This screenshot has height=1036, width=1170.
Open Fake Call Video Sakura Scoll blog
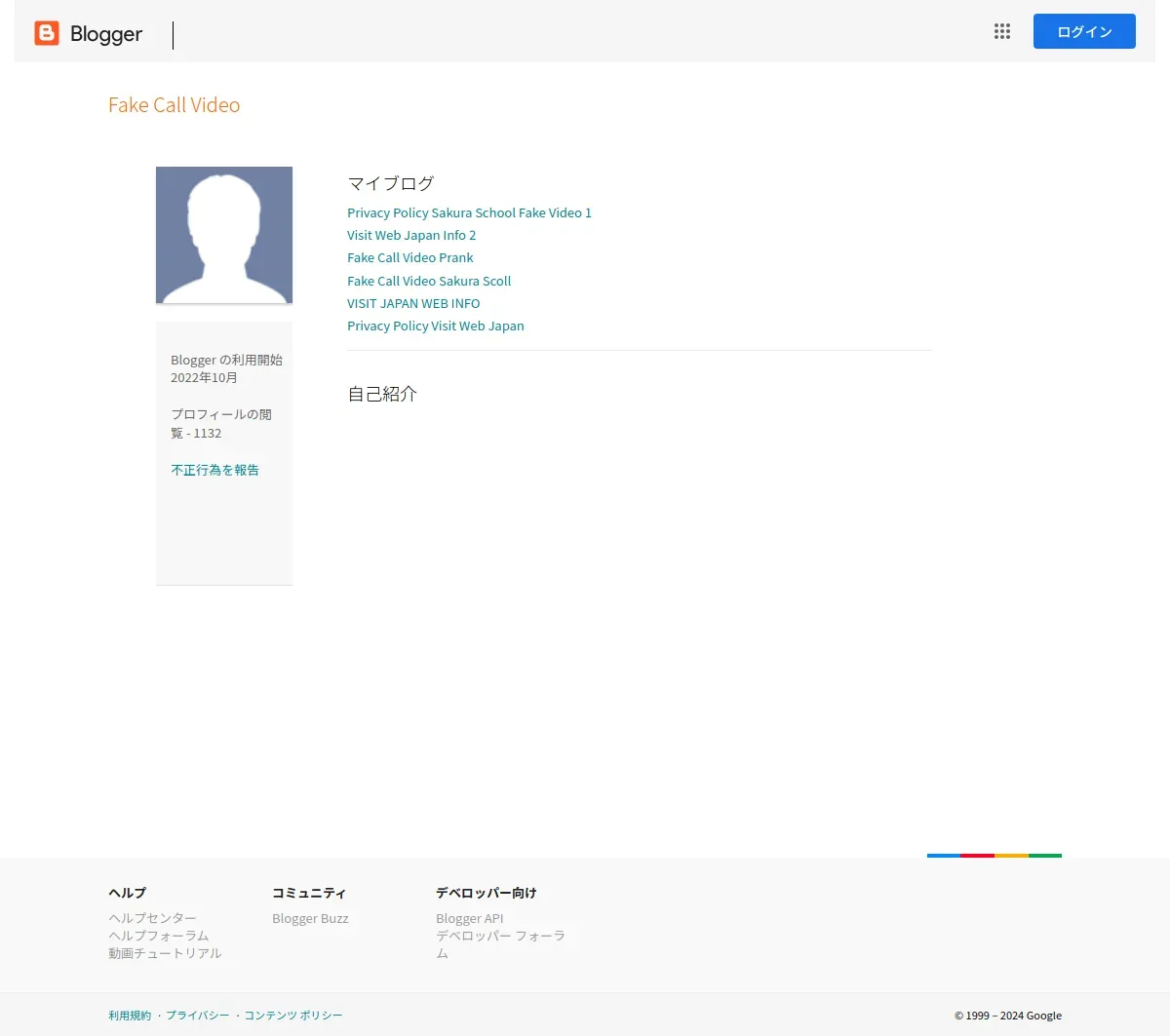point(429,281)
